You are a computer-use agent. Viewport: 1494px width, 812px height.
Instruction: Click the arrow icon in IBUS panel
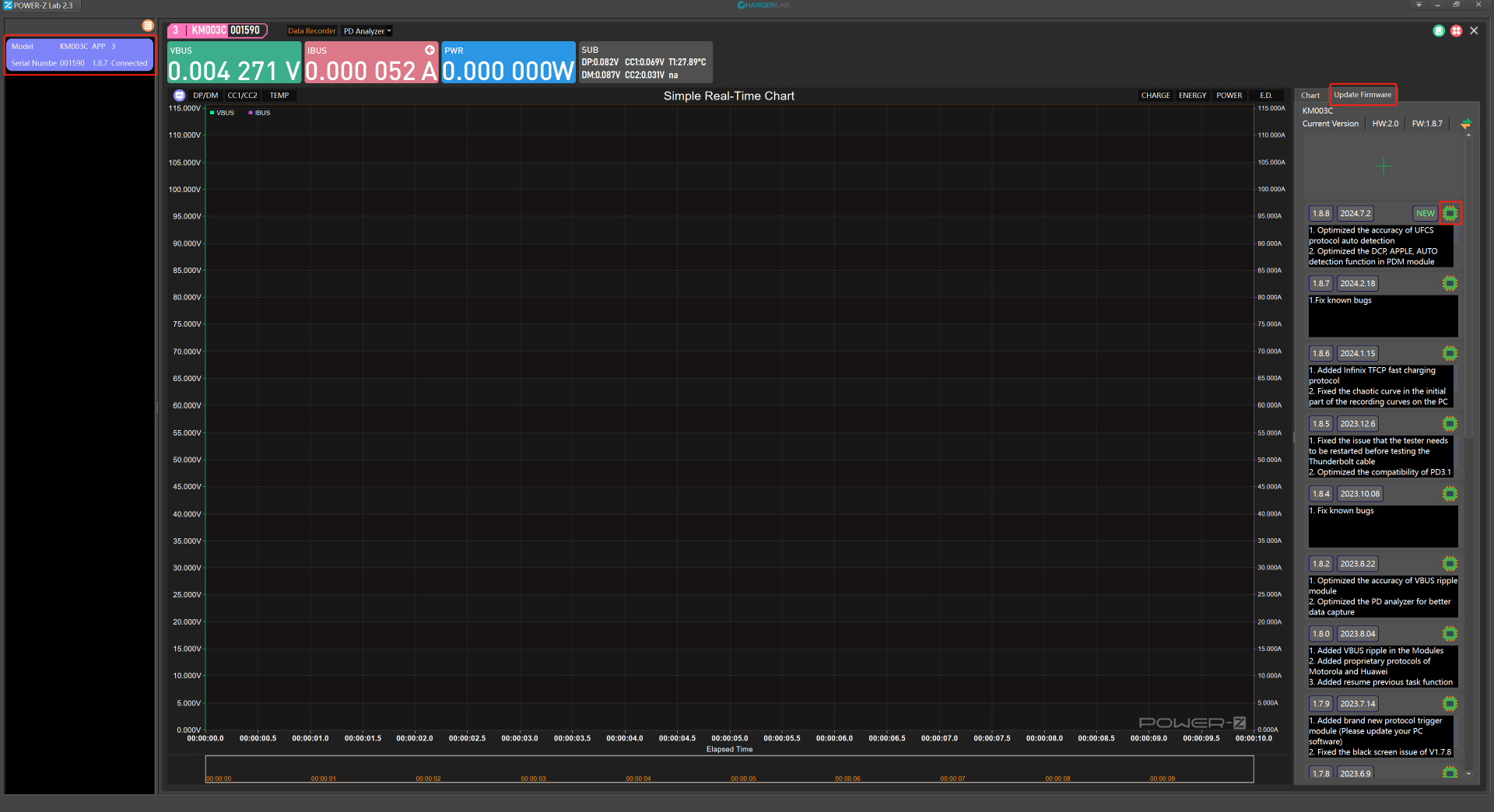click(430, 50)
